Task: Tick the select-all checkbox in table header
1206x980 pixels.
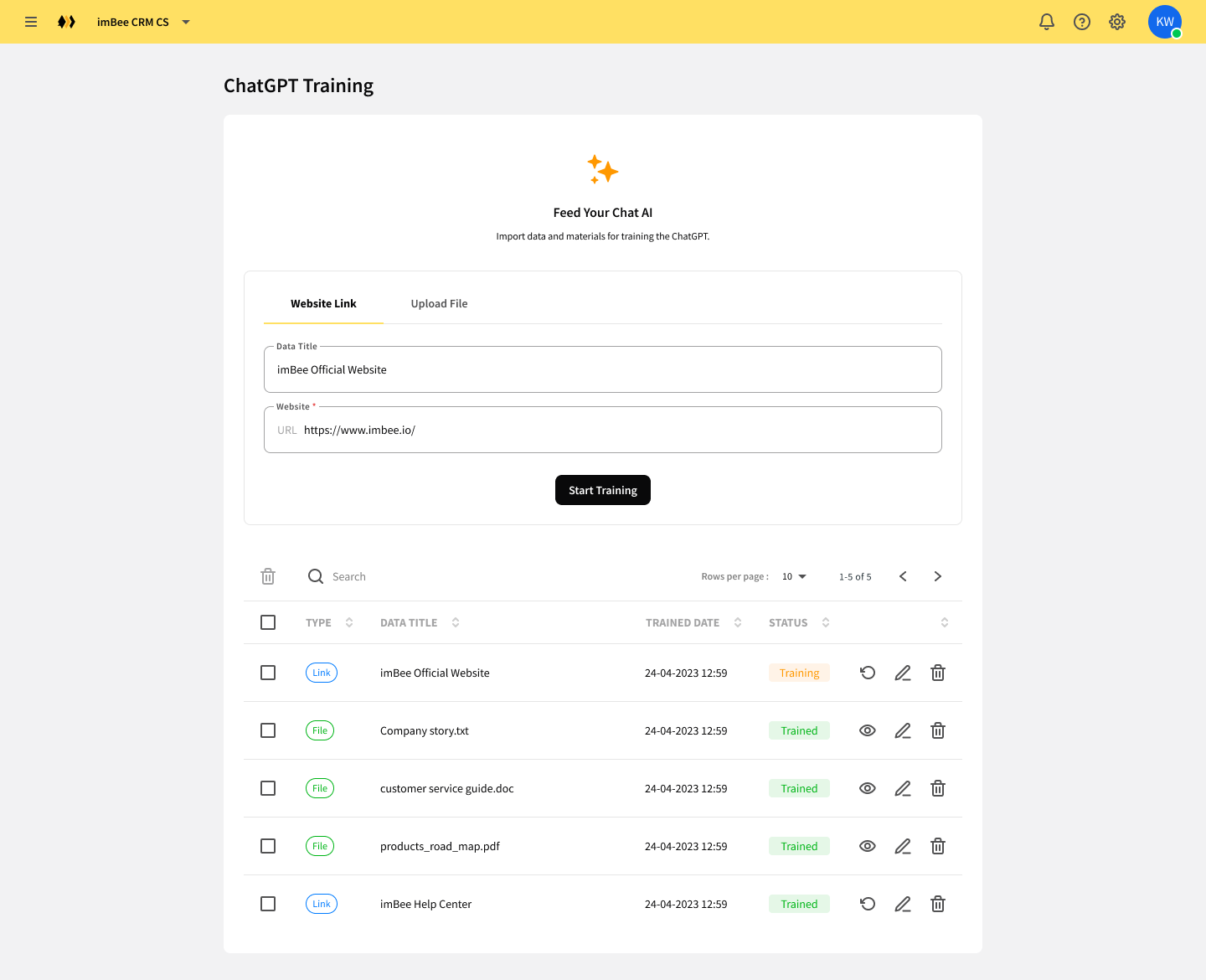Action: tap(268, 622)
